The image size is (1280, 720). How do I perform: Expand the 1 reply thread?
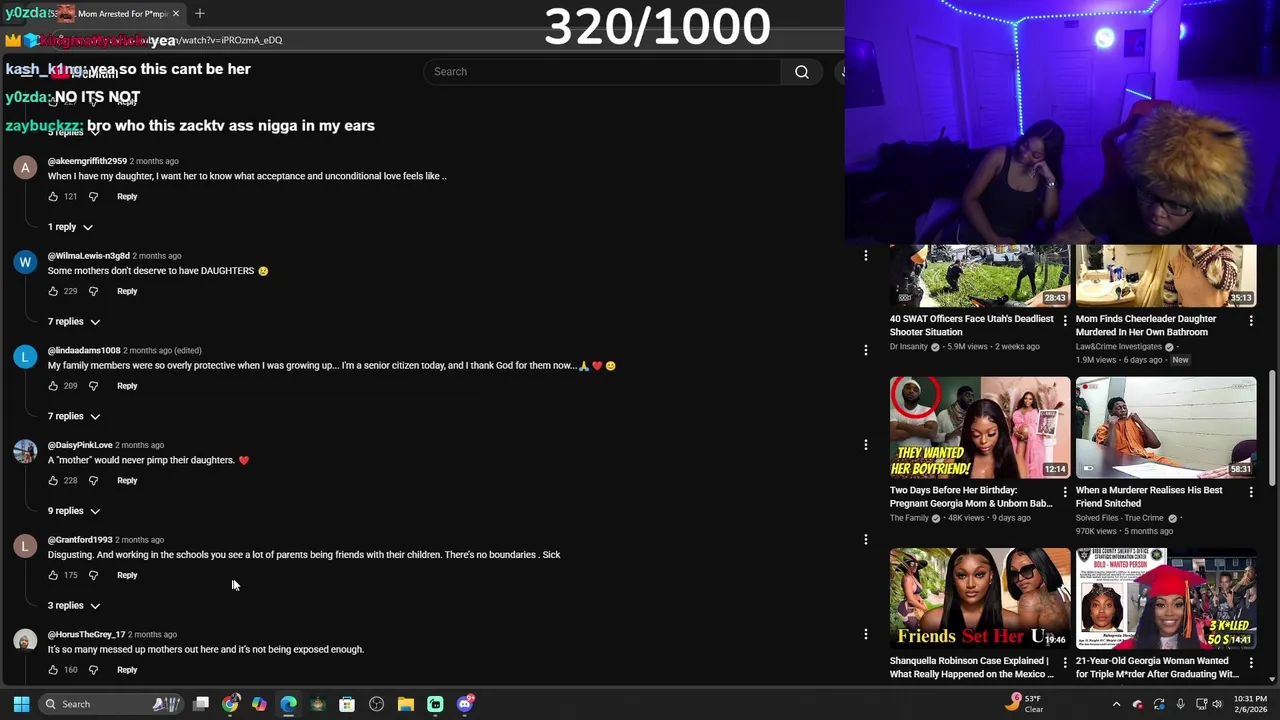70,227
